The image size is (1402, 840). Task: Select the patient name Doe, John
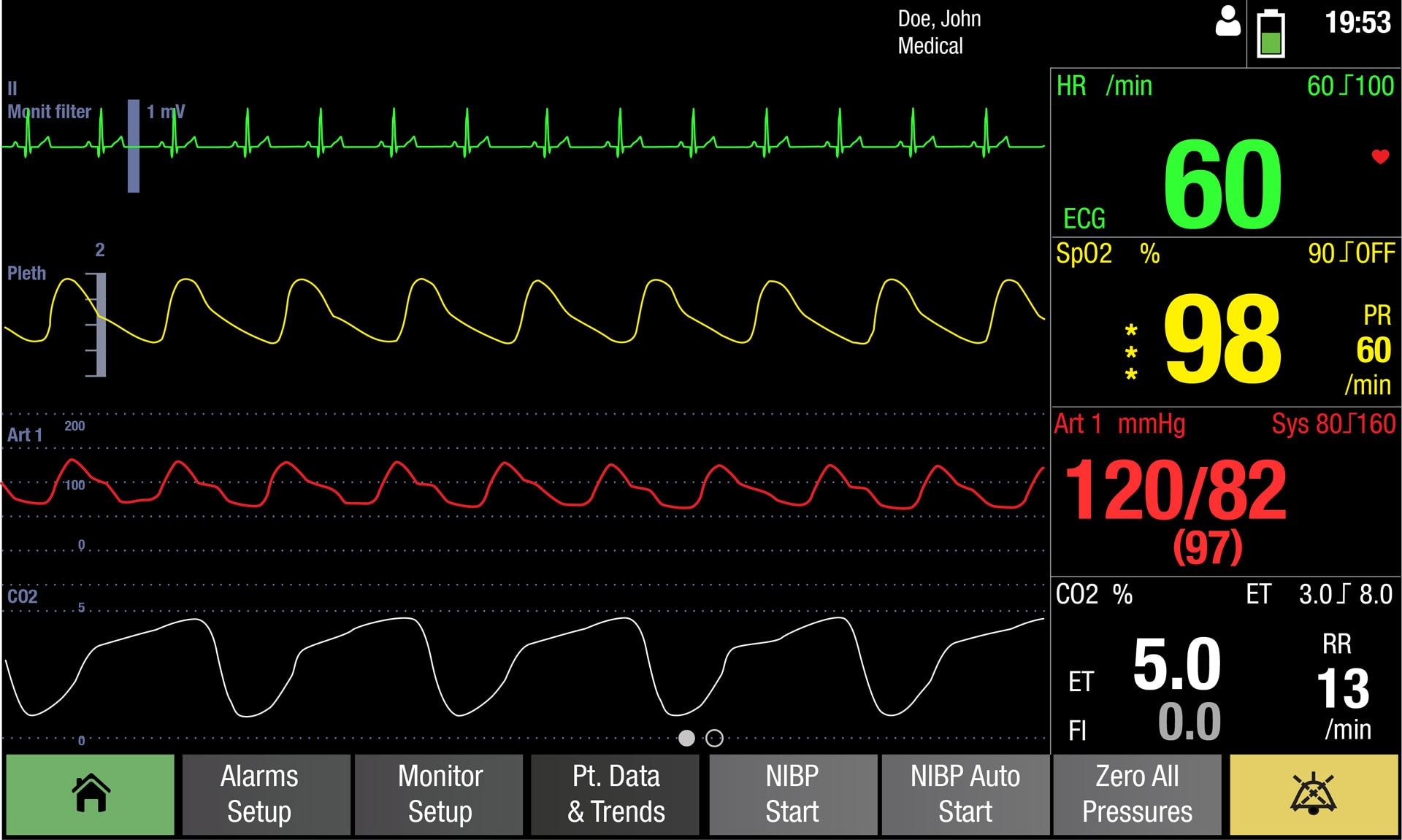coord(939,19)
